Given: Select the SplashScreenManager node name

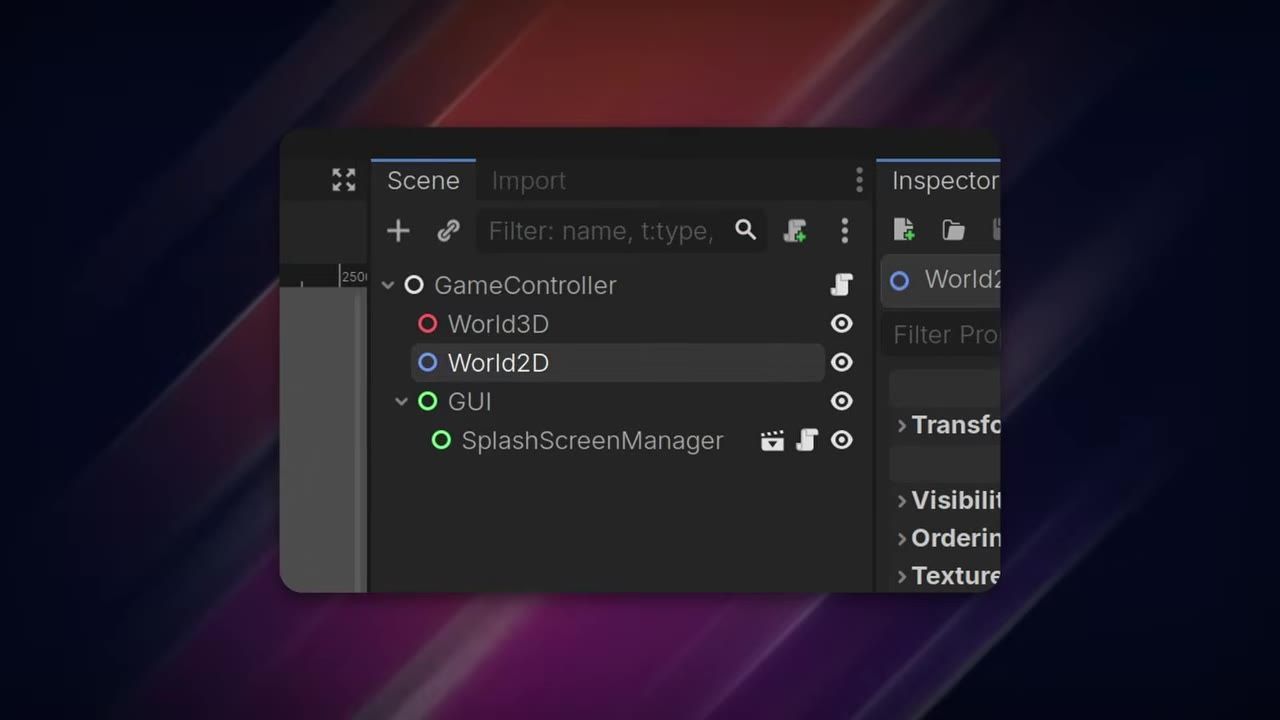Looking at the screenshot, I should pyautogui.click(x=592, y=440).
